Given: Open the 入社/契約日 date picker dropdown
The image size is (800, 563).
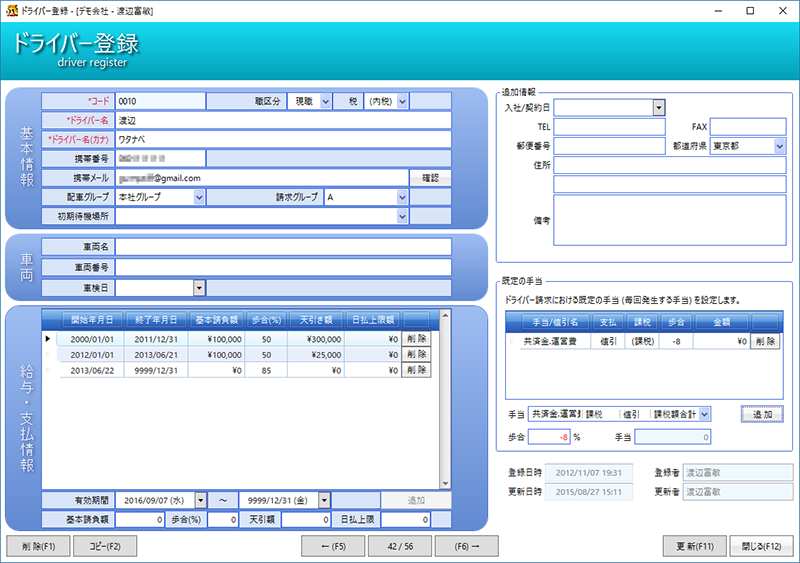Looking at the screenshot, I should pos(659,107).
